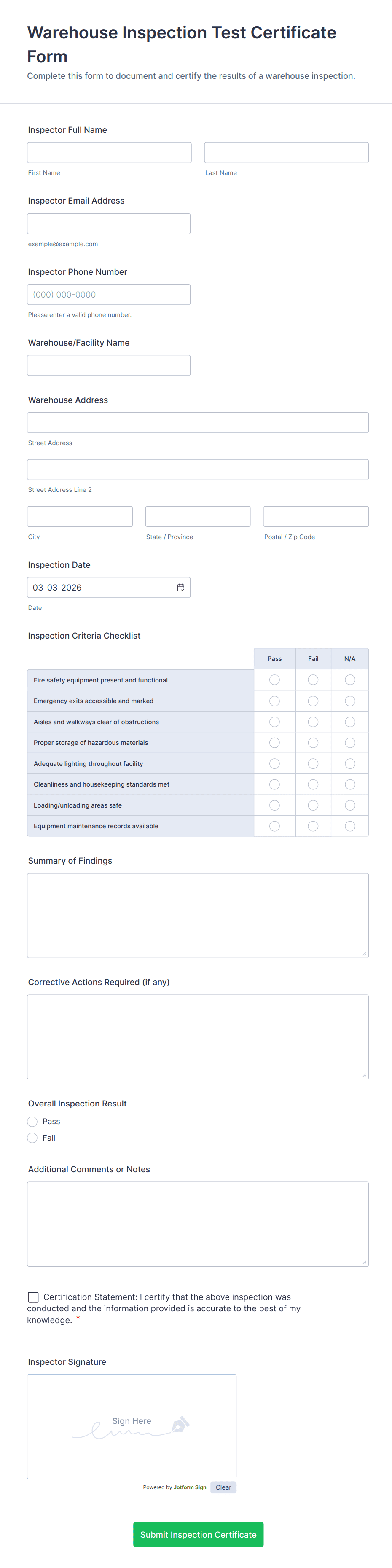Click the Inspector Phone Number field
The height and width of the screenshot is (1568, 392).
(109, 295)
